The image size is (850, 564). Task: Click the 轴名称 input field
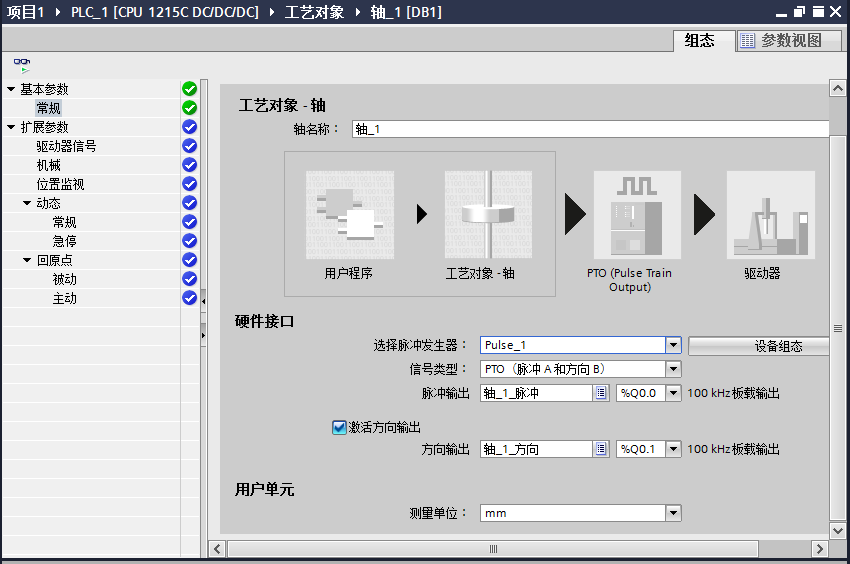[x=590, y=129]
